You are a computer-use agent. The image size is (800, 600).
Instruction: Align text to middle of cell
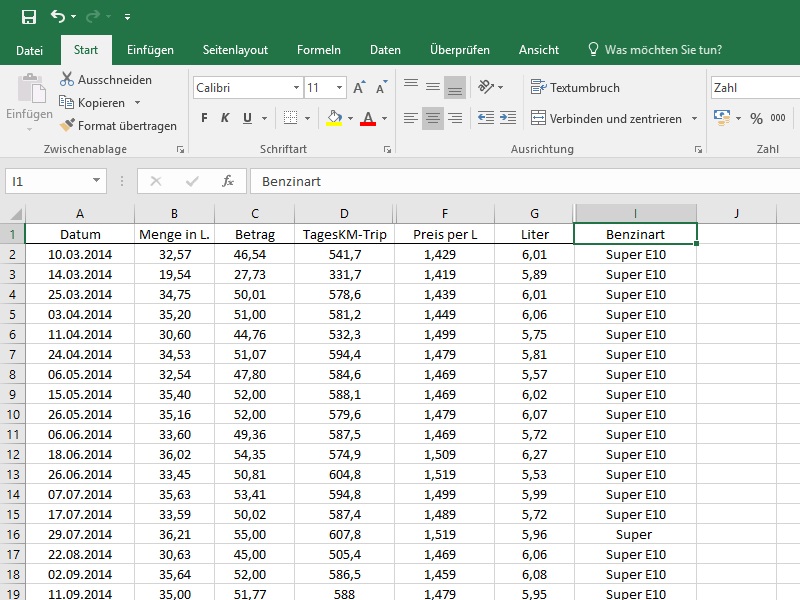[433, 87]
